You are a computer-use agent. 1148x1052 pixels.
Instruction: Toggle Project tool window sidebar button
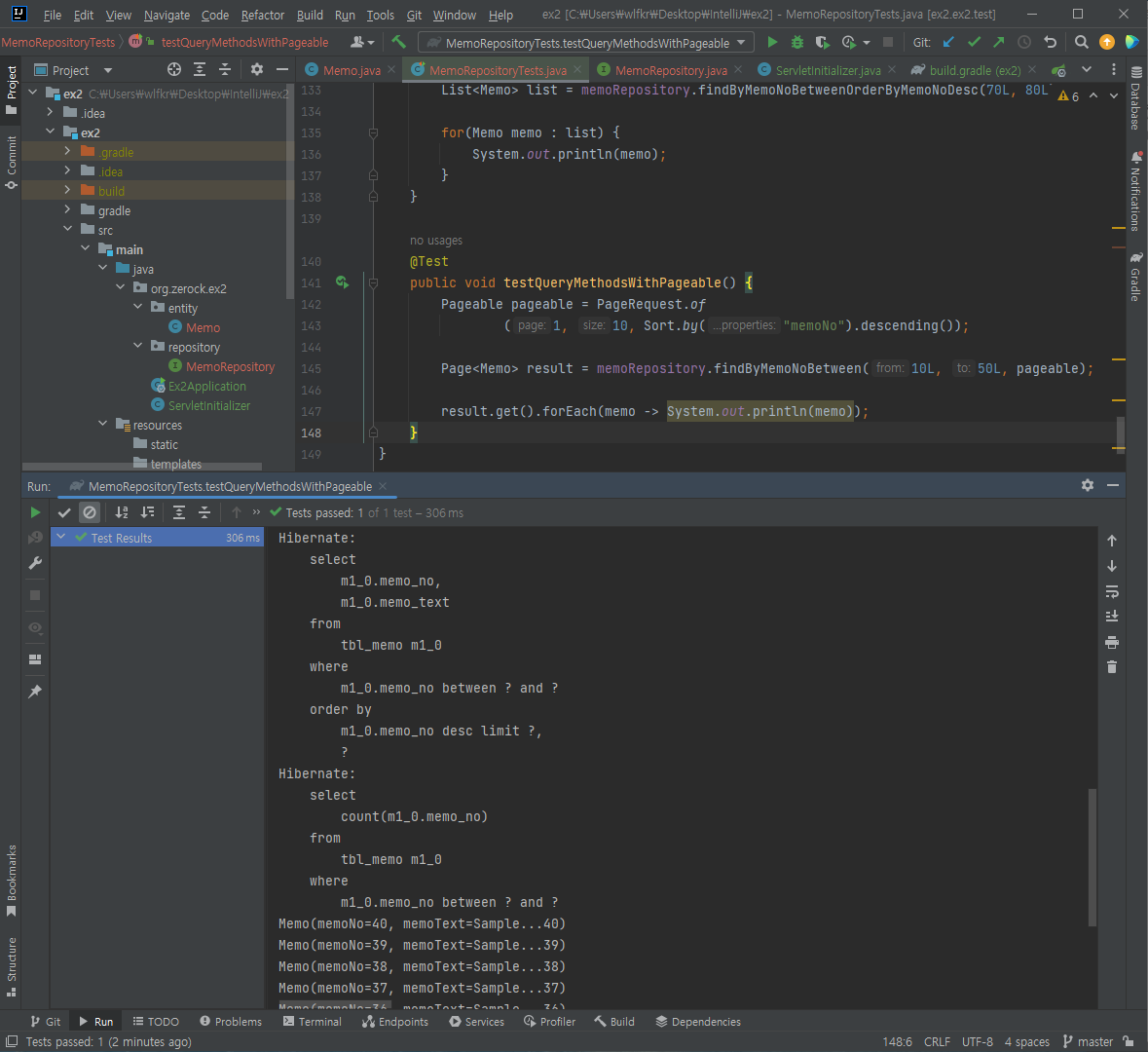tap(11, 90)
